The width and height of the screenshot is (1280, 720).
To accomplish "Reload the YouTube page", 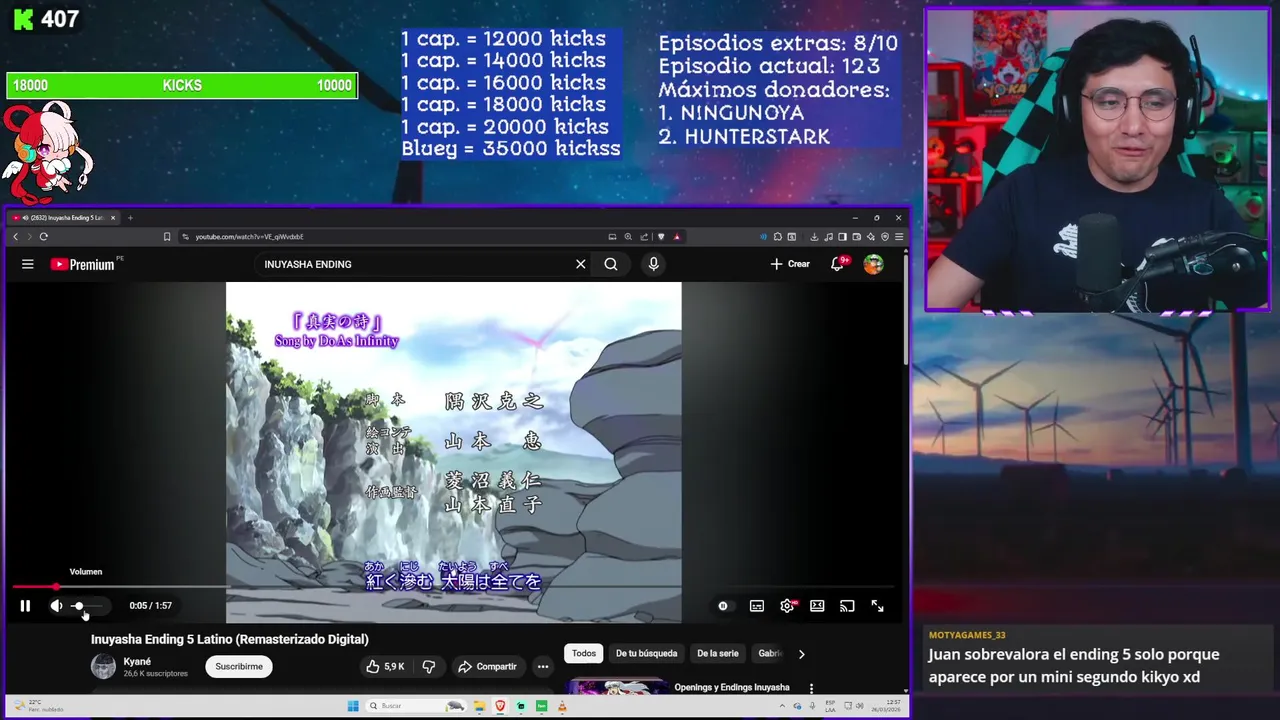I will coord(43,237).
